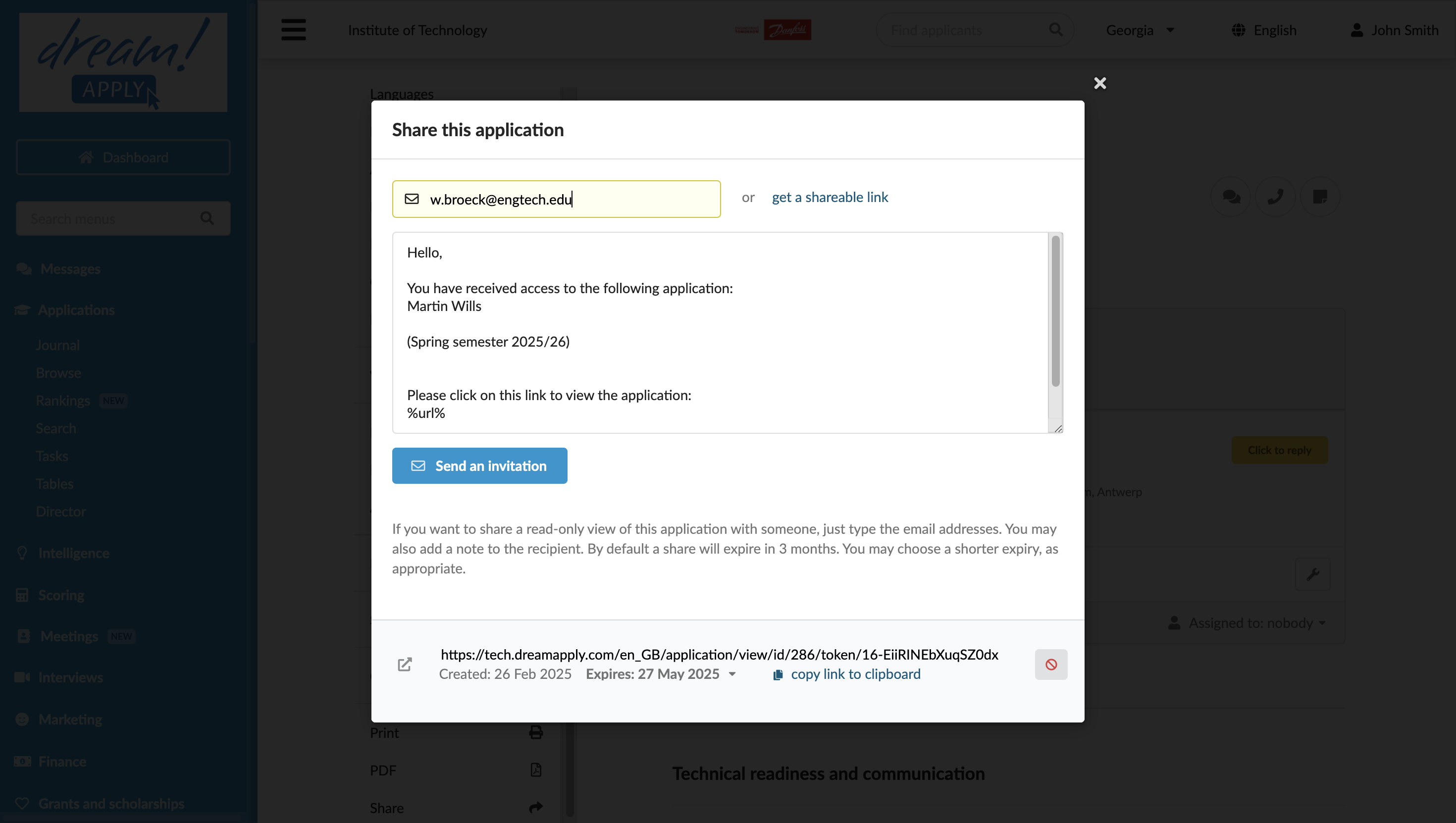
Task: Close the share dialog with X
Action: [1100, 83]
